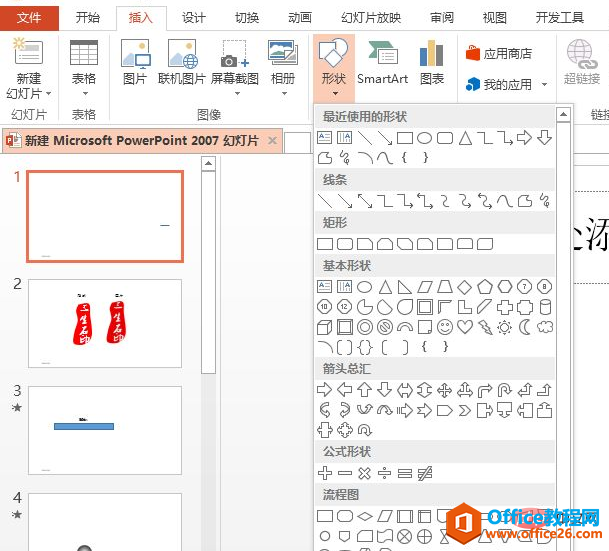Select the cloud shape in Basic Shapes
The image size is (609, 551).
(545, 327)
